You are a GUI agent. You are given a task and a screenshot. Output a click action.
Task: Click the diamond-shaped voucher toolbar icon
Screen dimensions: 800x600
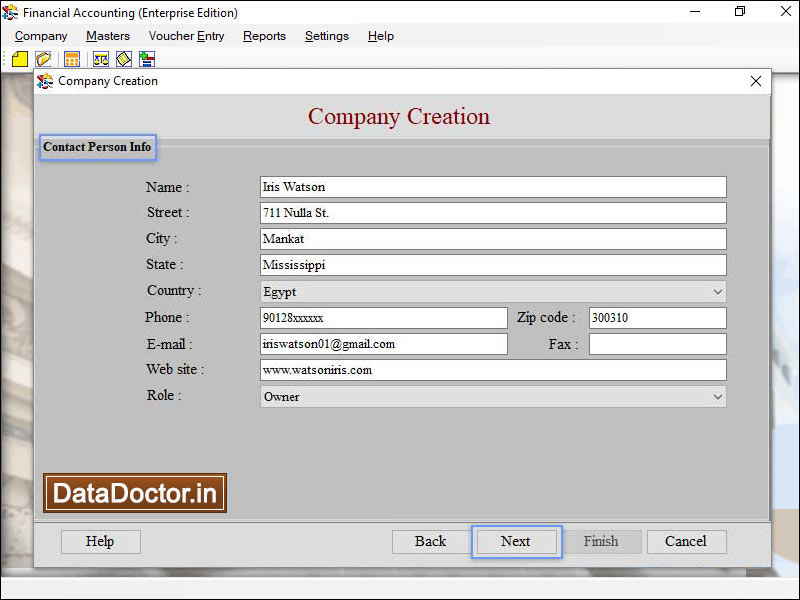[x=122, y=58]
